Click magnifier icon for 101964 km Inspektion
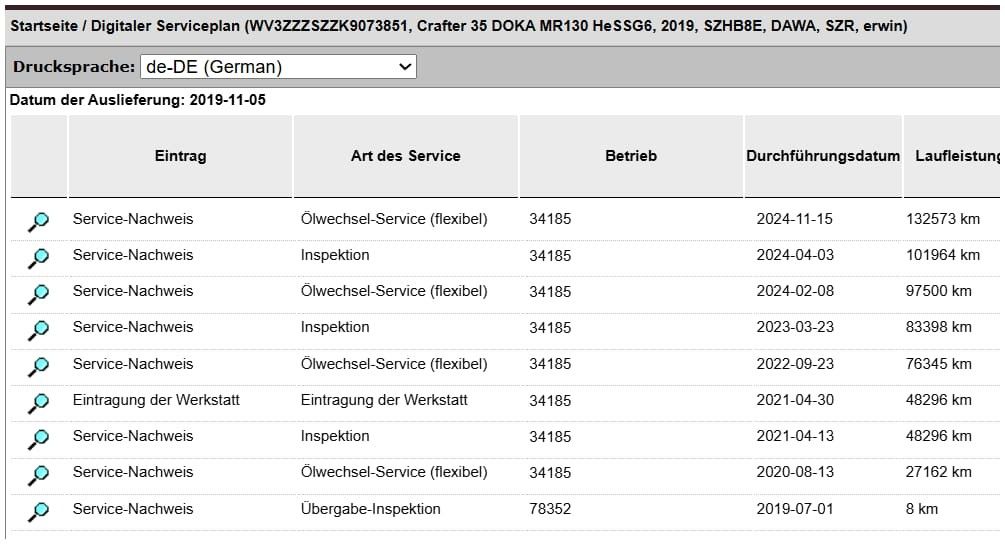 pos(38,258)
